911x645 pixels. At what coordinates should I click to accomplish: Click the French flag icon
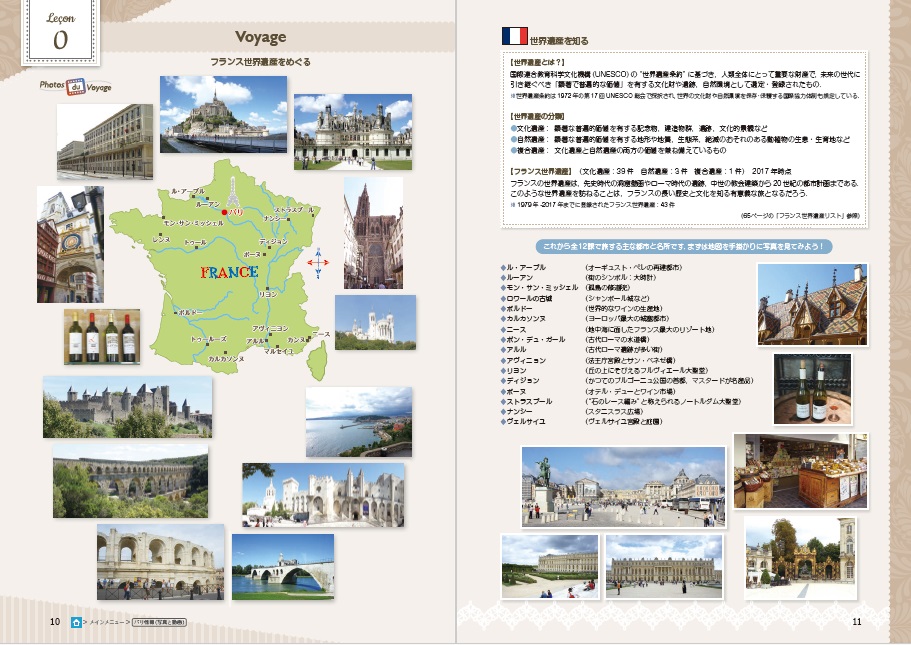(x=515, y=36)
